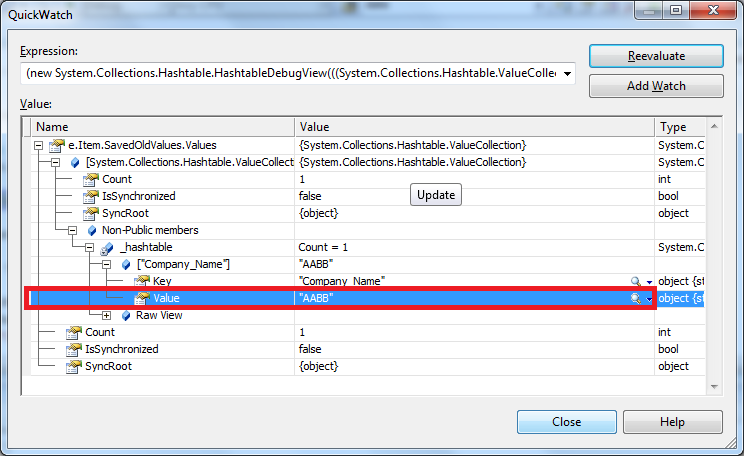Collapse the System.Collections.Hashtable.ValueCollection child node
Viewport: 744px width, 456px height.
pos(56,163)
